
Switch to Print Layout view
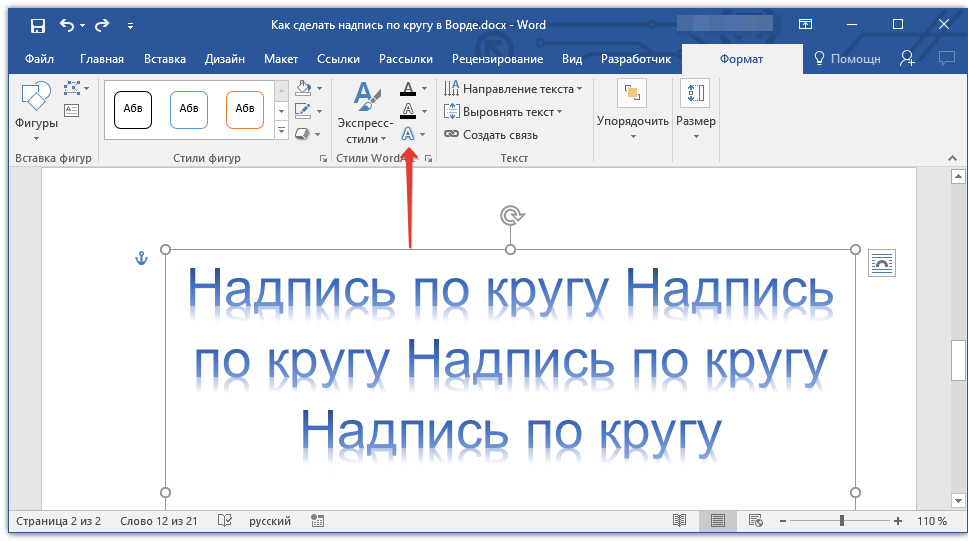tap(717, 521)
